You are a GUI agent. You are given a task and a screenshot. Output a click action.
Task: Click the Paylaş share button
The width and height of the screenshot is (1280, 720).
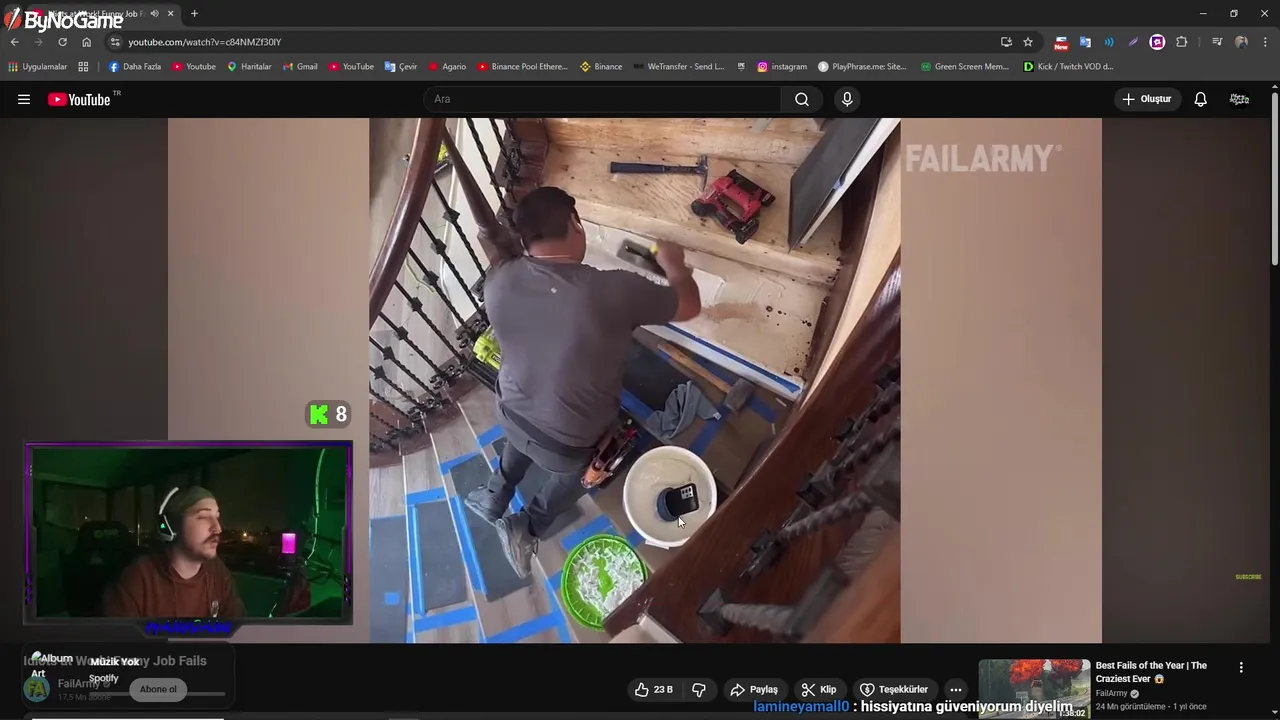754,690
